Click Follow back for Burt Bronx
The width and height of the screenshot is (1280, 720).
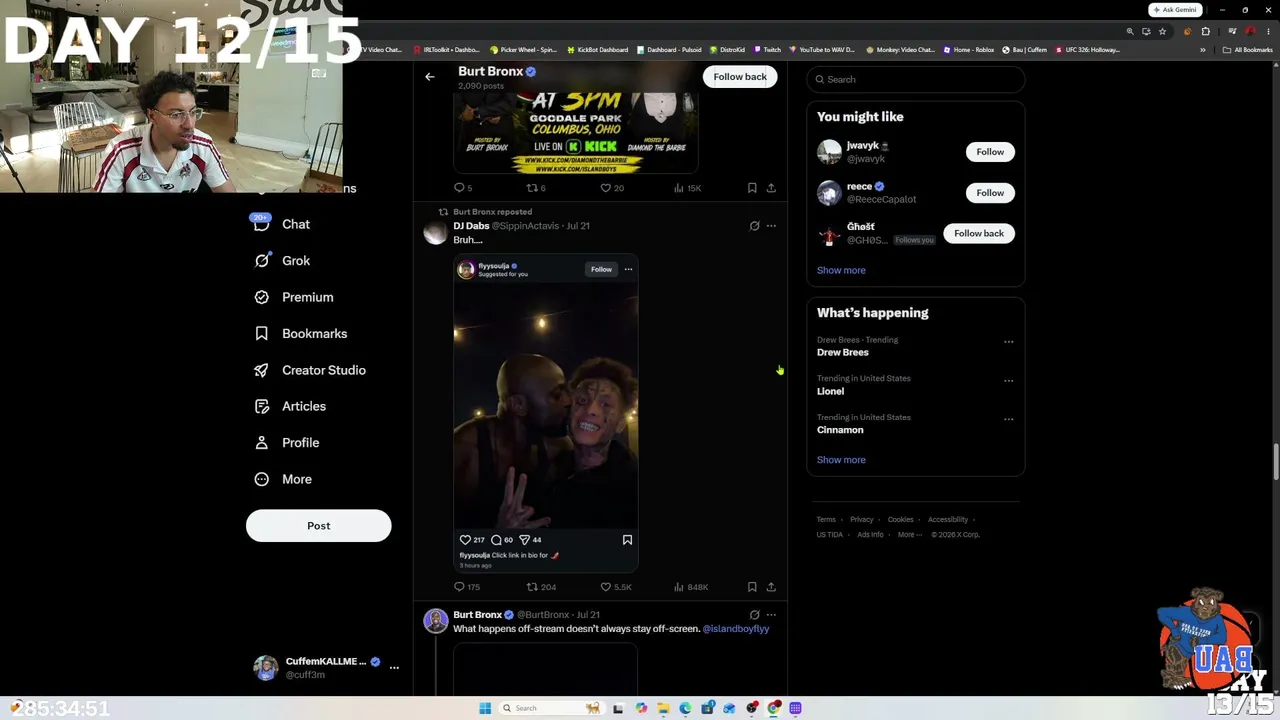coord(740,77)
